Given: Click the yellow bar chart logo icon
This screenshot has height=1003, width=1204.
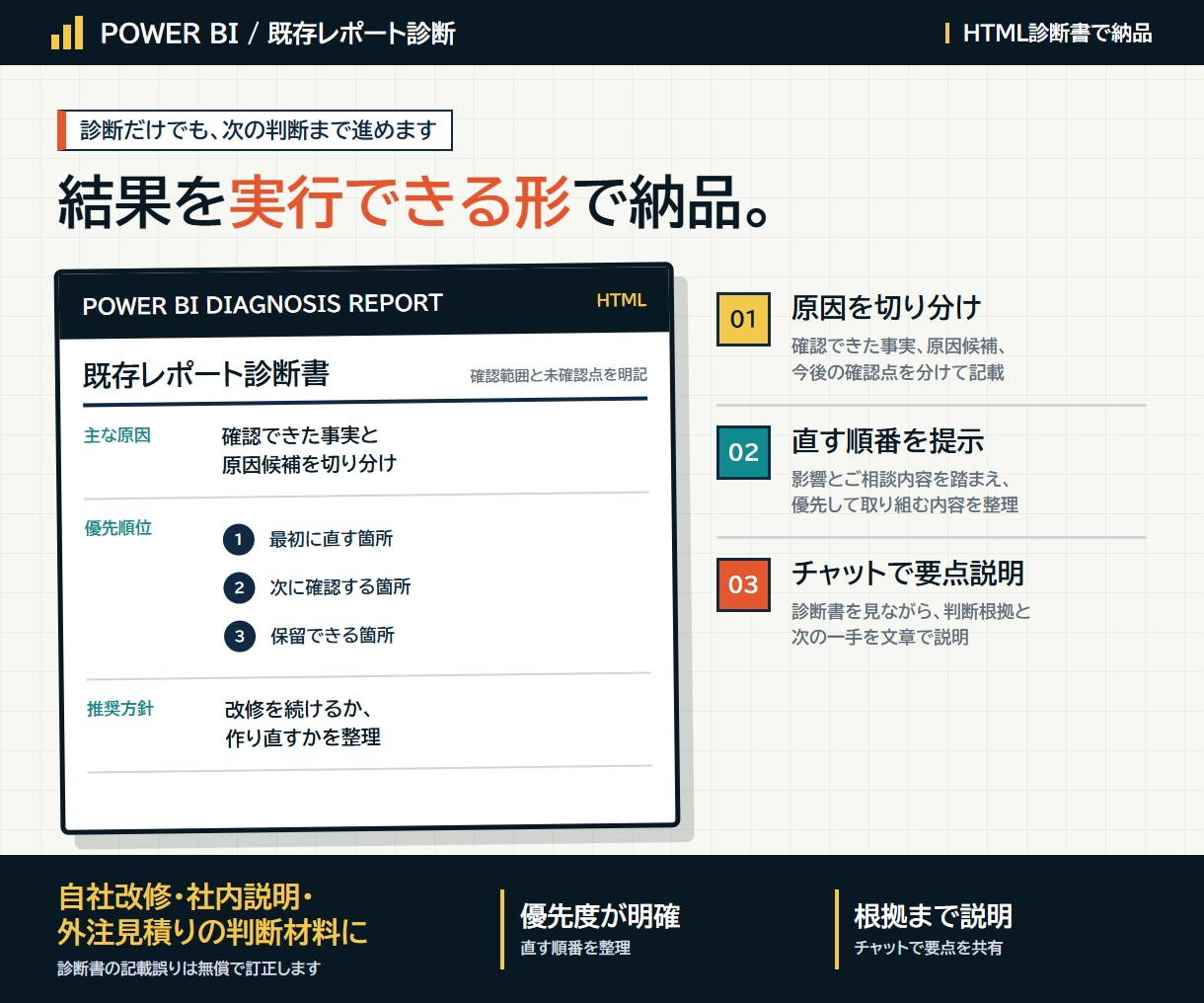Looking at the screenshot, I should 67,33.
